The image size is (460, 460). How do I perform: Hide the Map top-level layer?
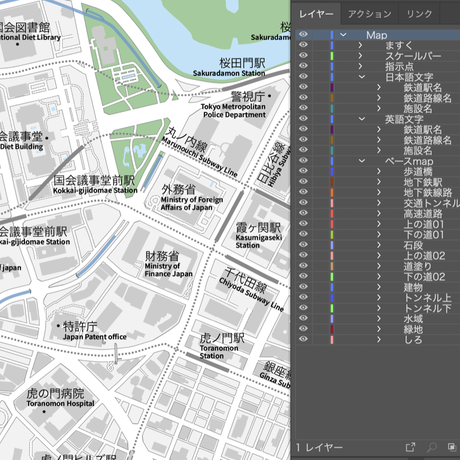click(x=303, y=34)
